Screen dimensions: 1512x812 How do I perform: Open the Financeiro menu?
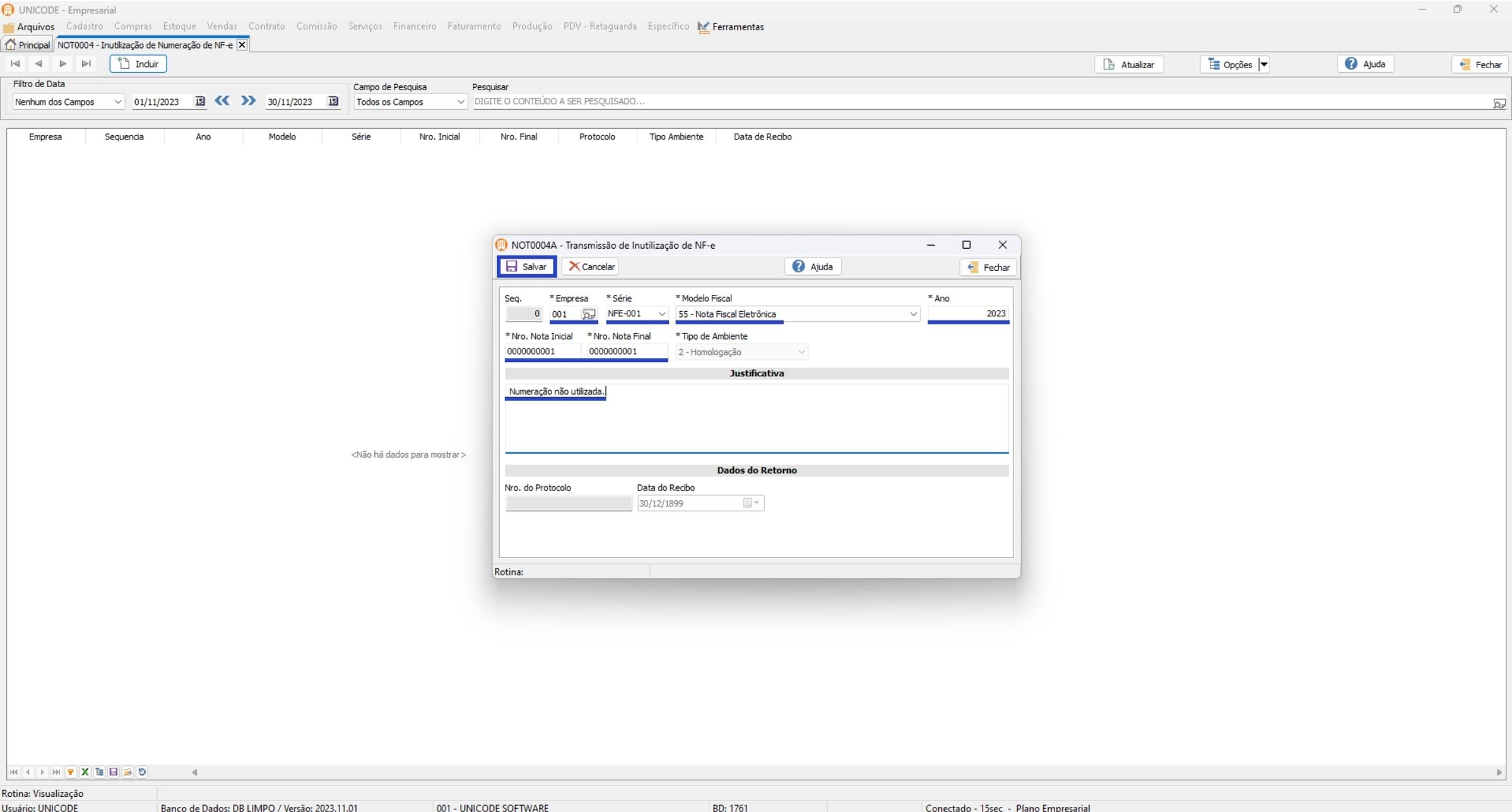point(414,27)
